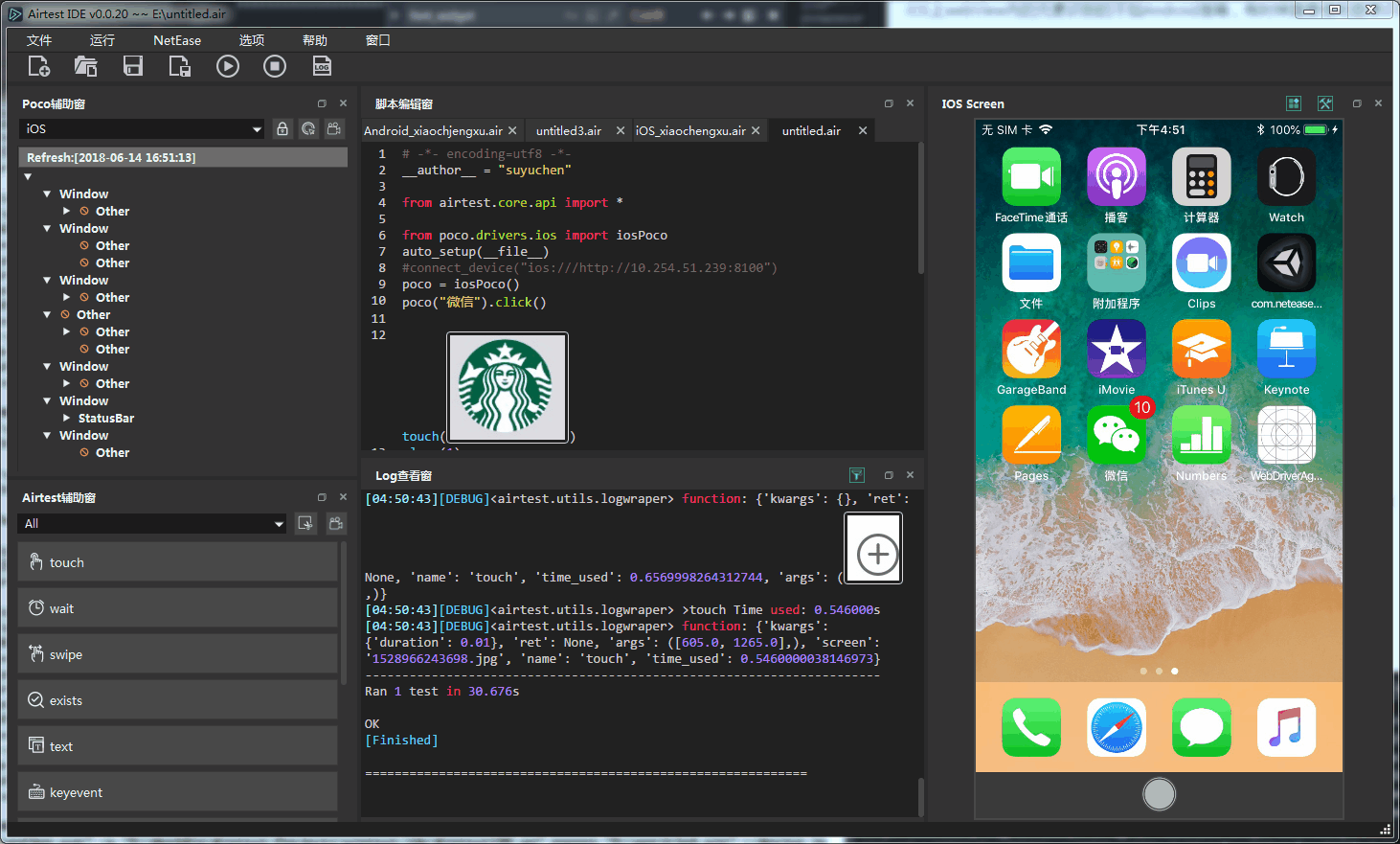
Task: Float the Poco辅助窗 panel
Action: (322, 103)
